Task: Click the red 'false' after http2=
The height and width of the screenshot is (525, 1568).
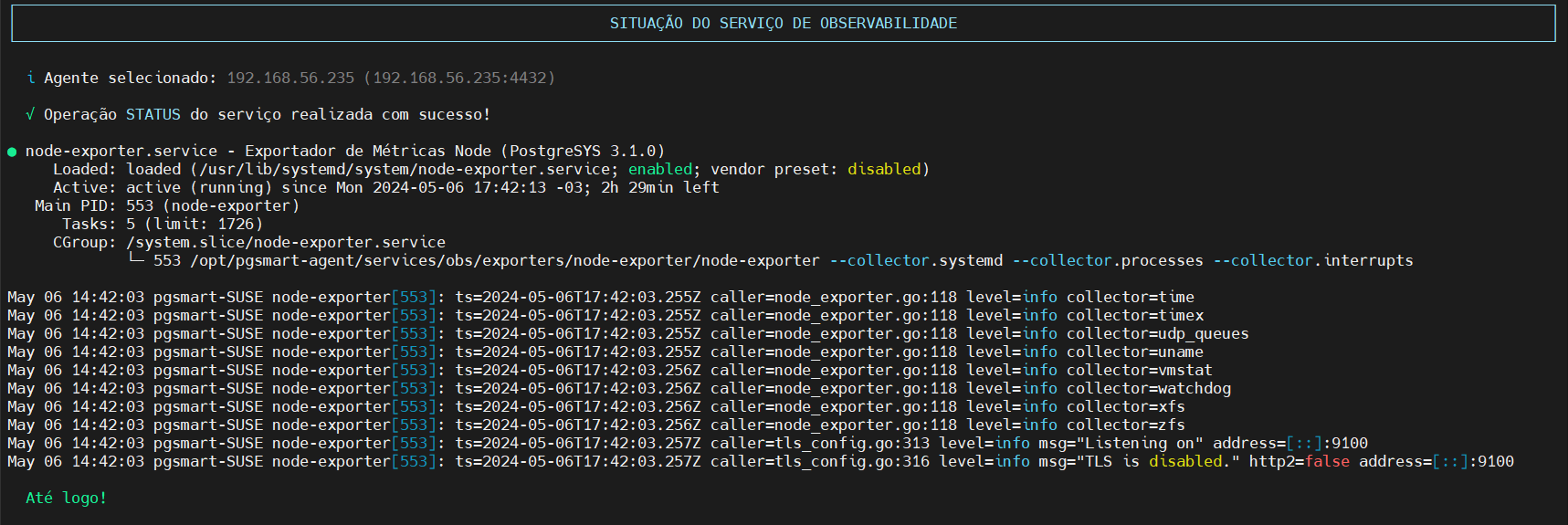Action: 1327,461
